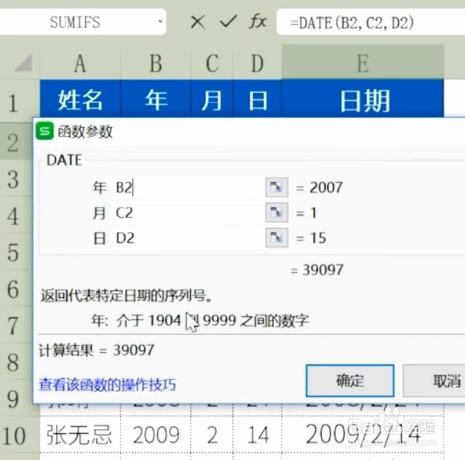Click the = 2007 evaluated year value

(x=319, y=187)
